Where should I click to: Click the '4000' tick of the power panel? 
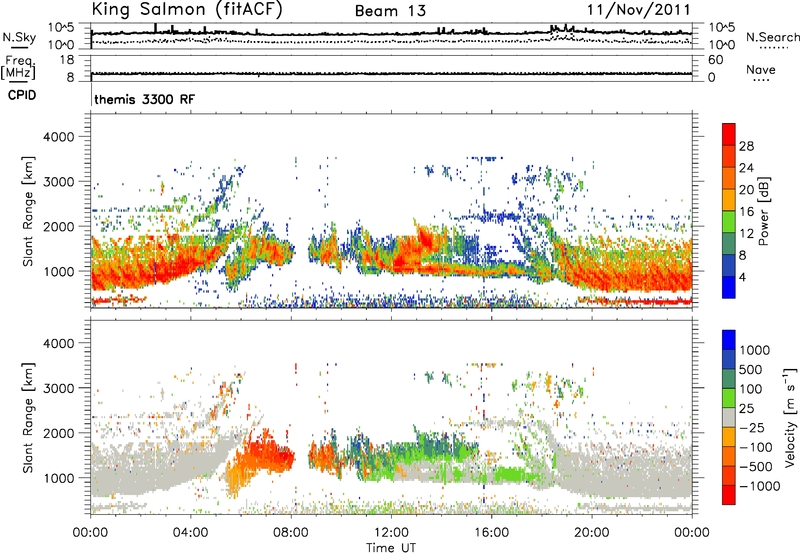[59, 137]
